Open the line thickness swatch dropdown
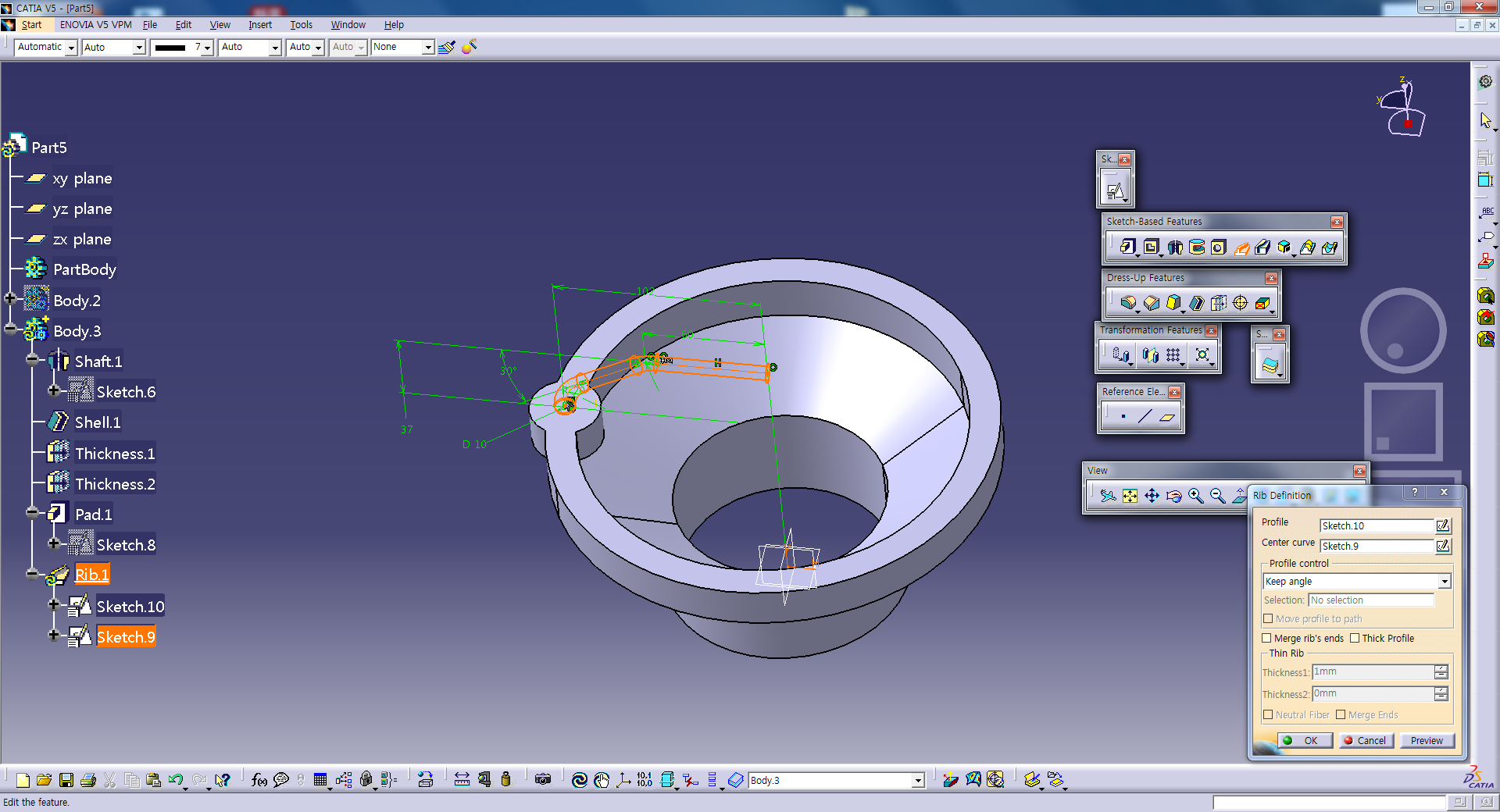The image size is (1500, 812). pos(207,48)
